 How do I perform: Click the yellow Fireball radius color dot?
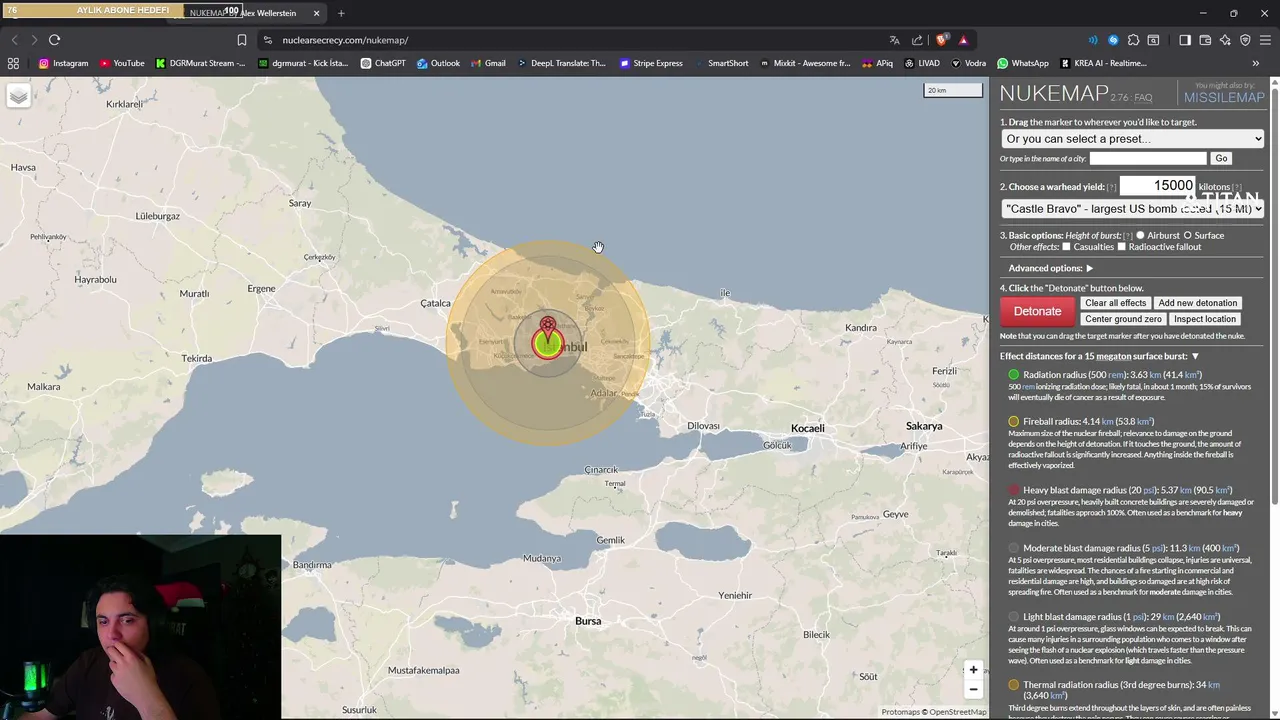(x=1013, y=422)
